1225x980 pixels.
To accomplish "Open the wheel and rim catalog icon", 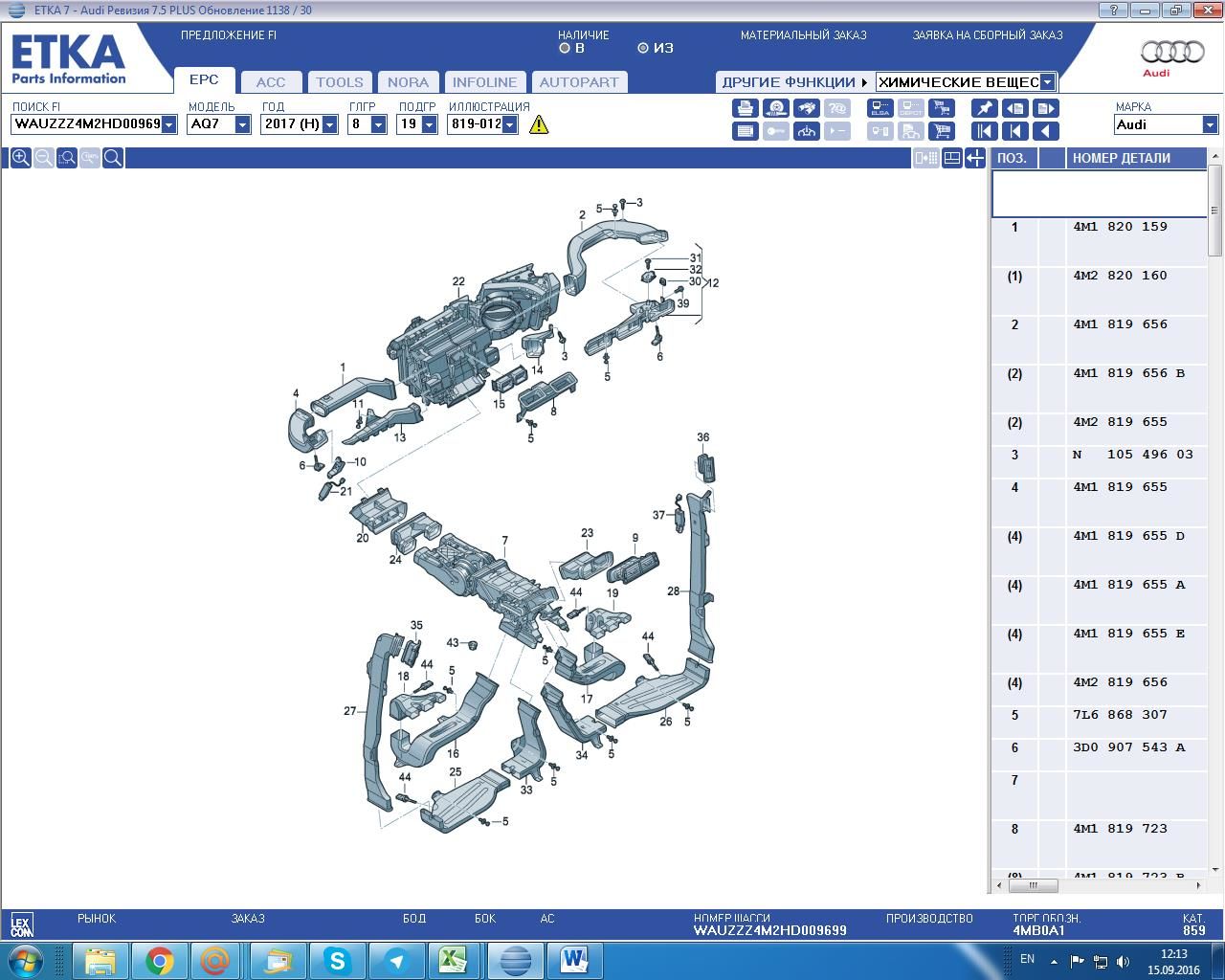I will click(x=776, y=108).
